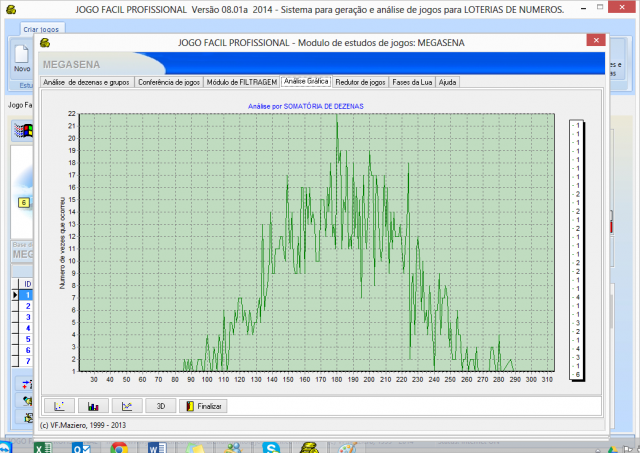The height and width of the screenshot is (453, 640).
Task: Select row with ID 3 in table
Action: click(28, 317)
